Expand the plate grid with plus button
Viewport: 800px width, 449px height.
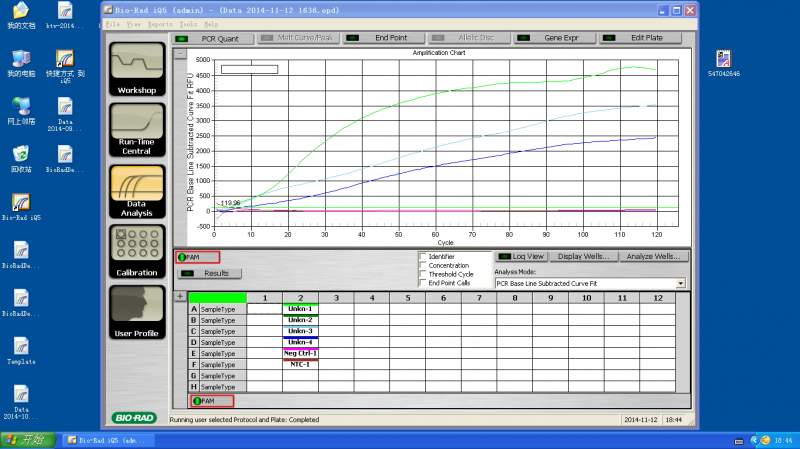click(180, 296)
